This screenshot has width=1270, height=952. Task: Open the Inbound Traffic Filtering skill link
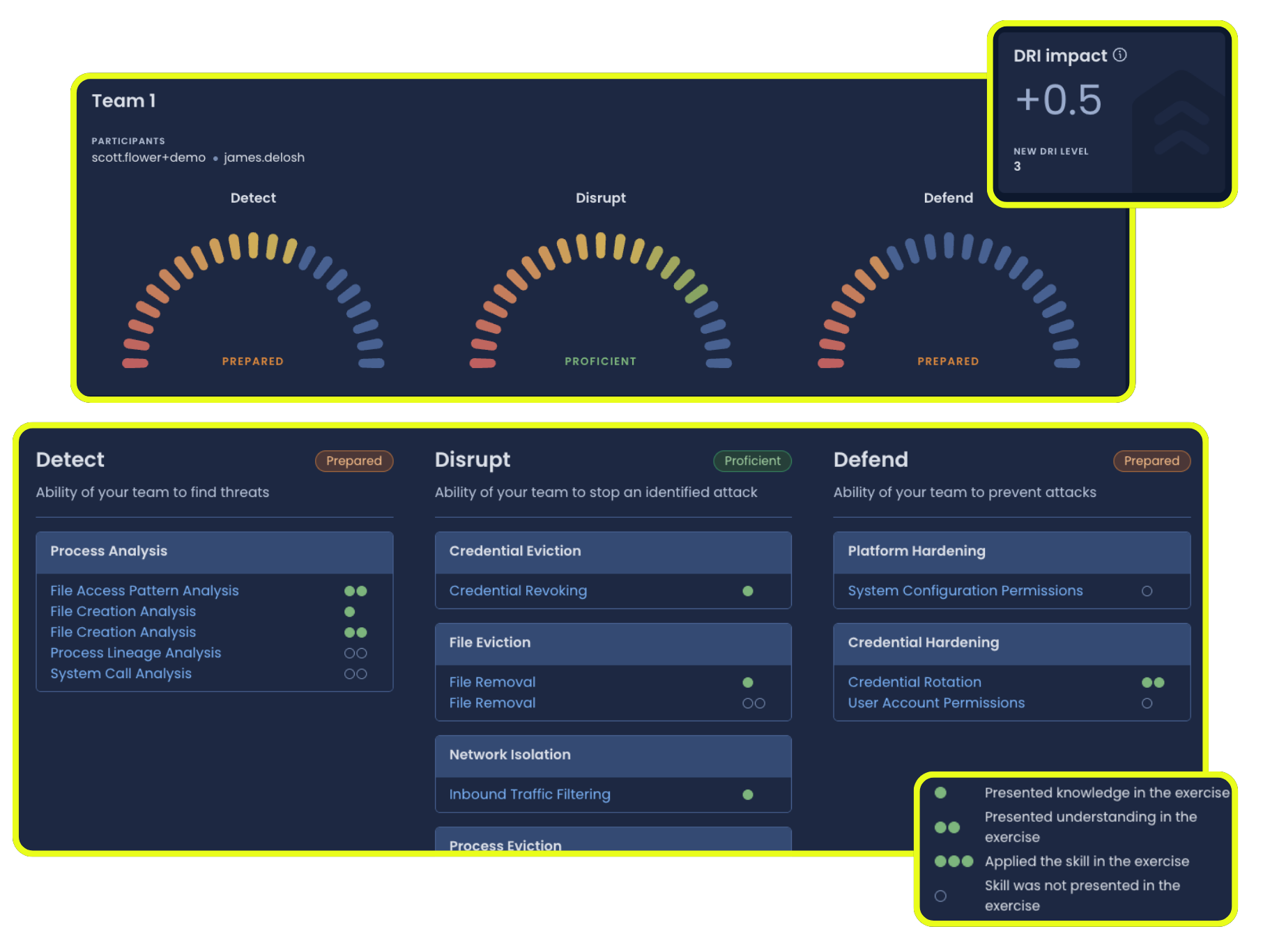tap(529, 794)
